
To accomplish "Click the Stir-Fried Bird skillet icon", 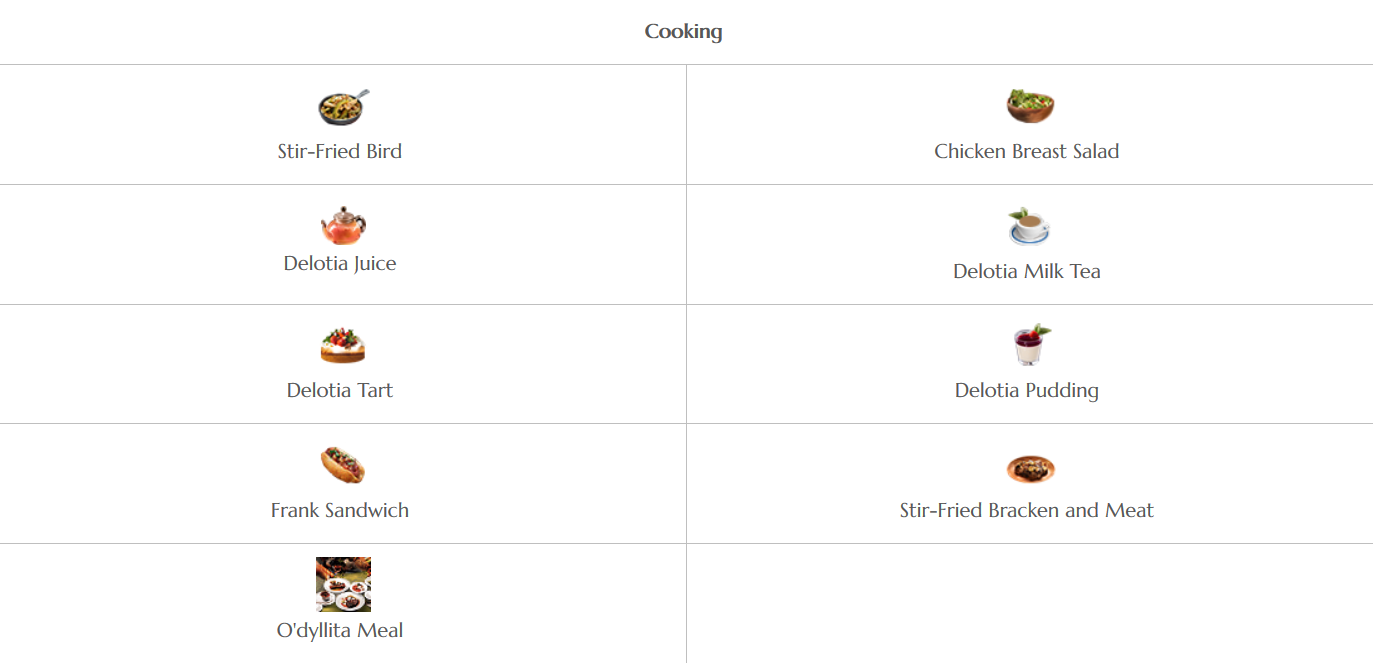I will (x=342, y=106).
